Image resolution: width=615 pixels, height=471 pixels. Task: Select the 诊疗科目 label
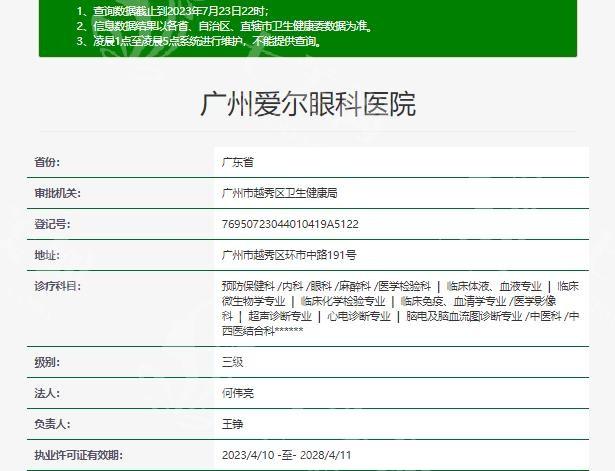click(57, 286)
